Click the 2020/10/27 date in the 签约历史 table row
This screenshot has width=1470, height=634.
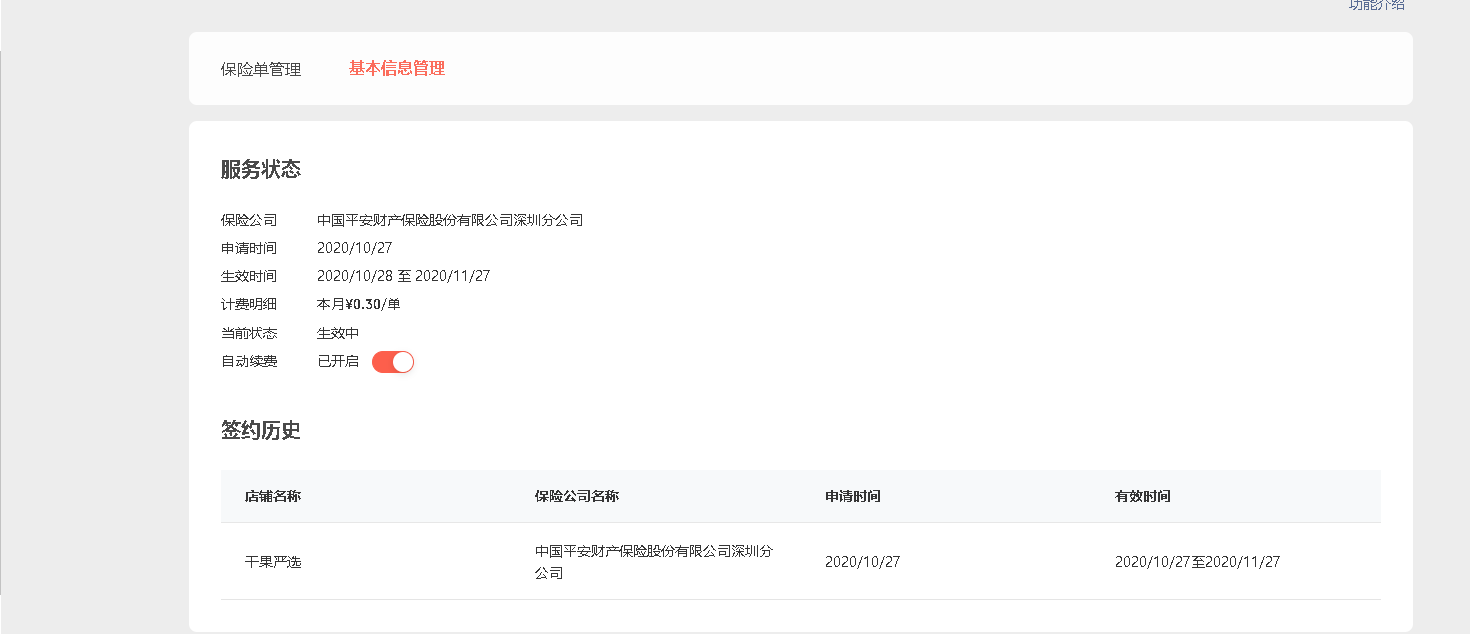tap(863, 562)
